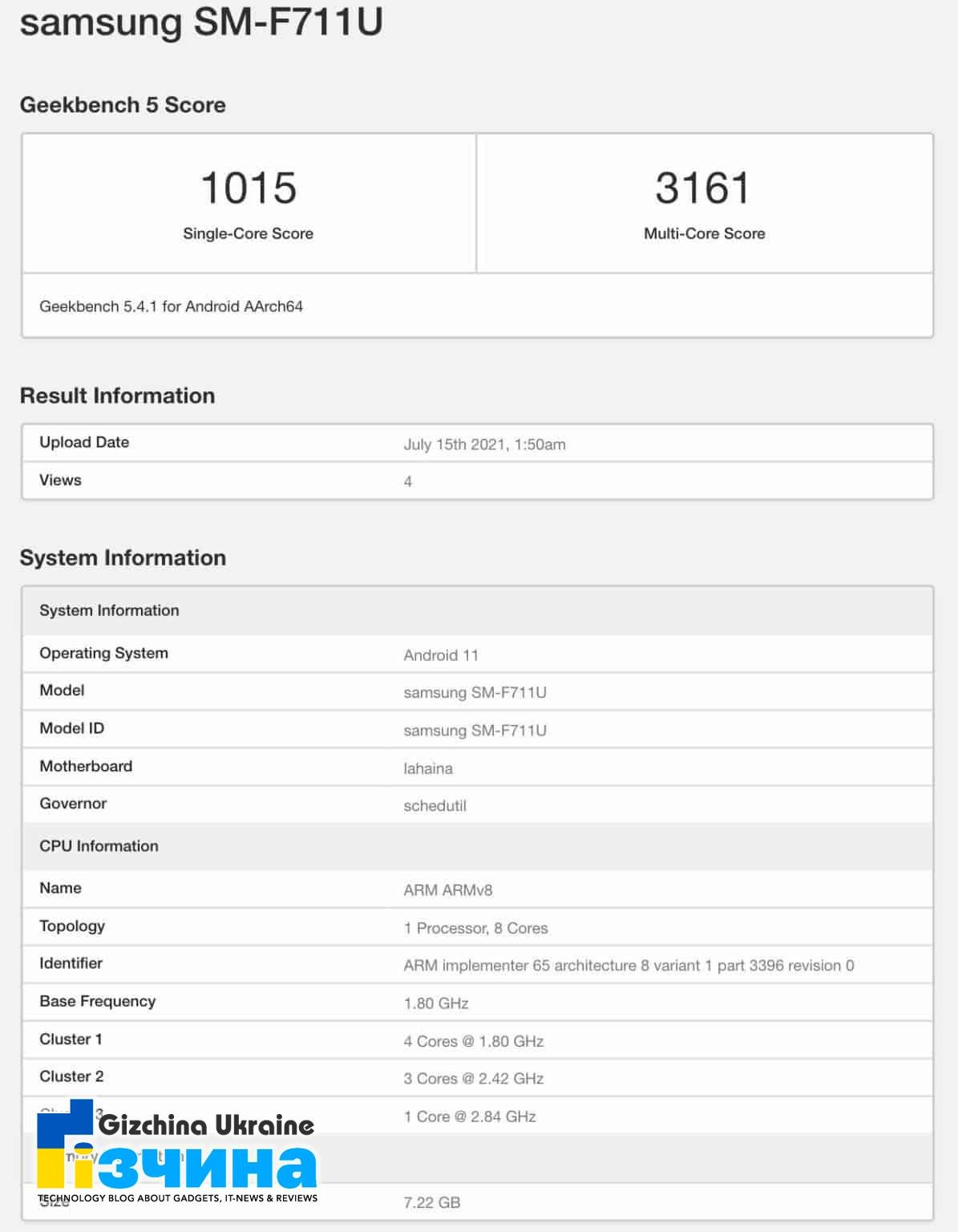This screenshot has width=958, height=1232.
Task: Select the Operating System Android 11 entry
Action: tap(442, 653)
